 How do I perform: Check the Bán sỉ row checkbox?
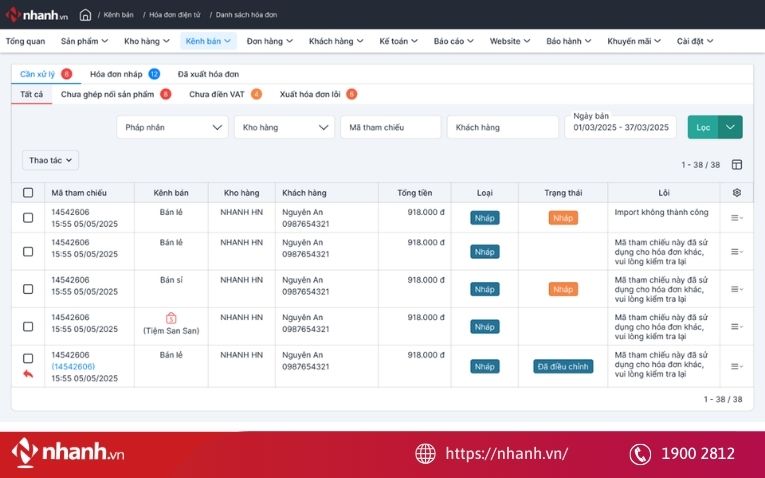point(28,289)
